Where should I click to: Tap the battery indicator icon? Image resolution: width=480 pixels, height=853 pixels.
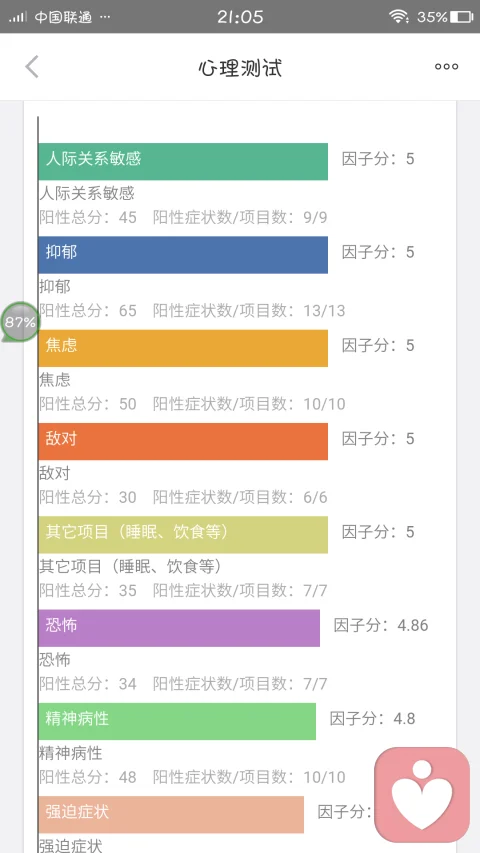point(461,17)
